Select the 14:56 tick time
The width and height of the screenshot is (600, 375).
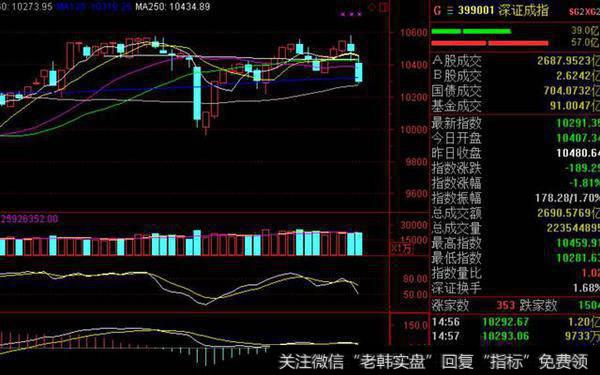[446, 322]
